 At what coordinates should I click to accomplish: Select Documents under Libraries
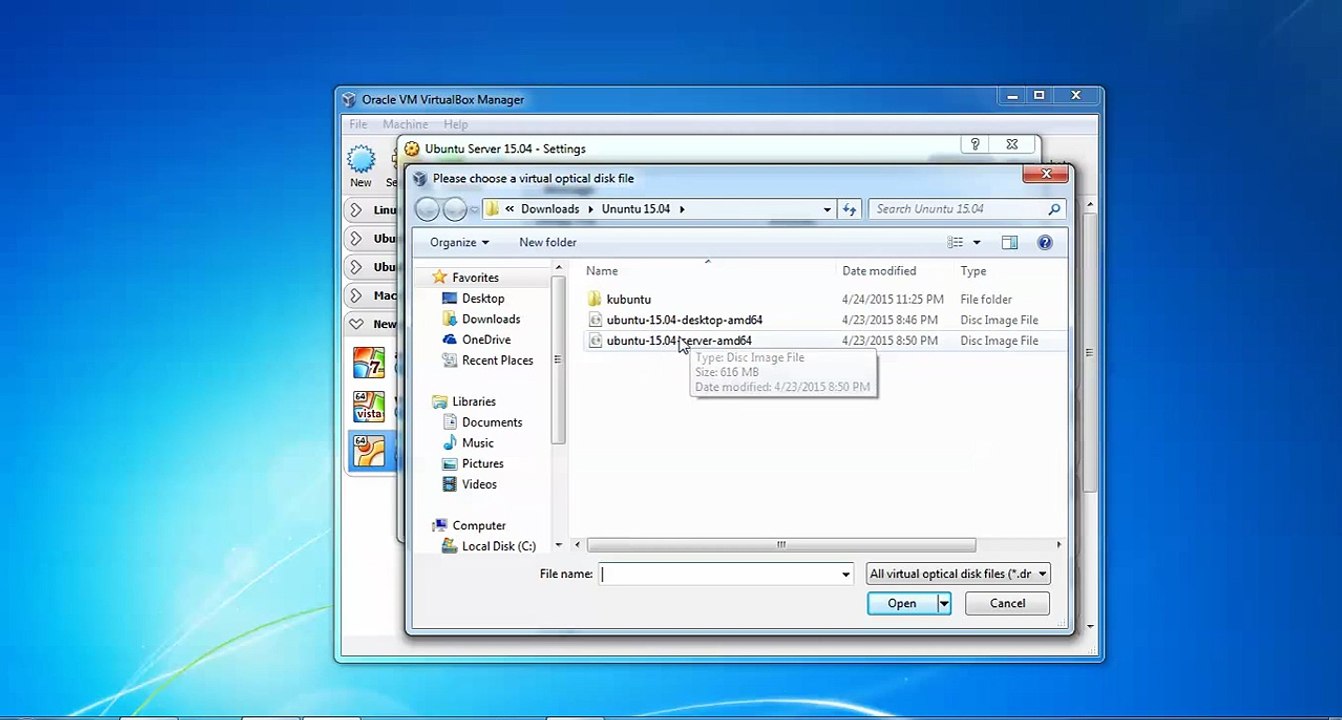click(x=492, y=422)
